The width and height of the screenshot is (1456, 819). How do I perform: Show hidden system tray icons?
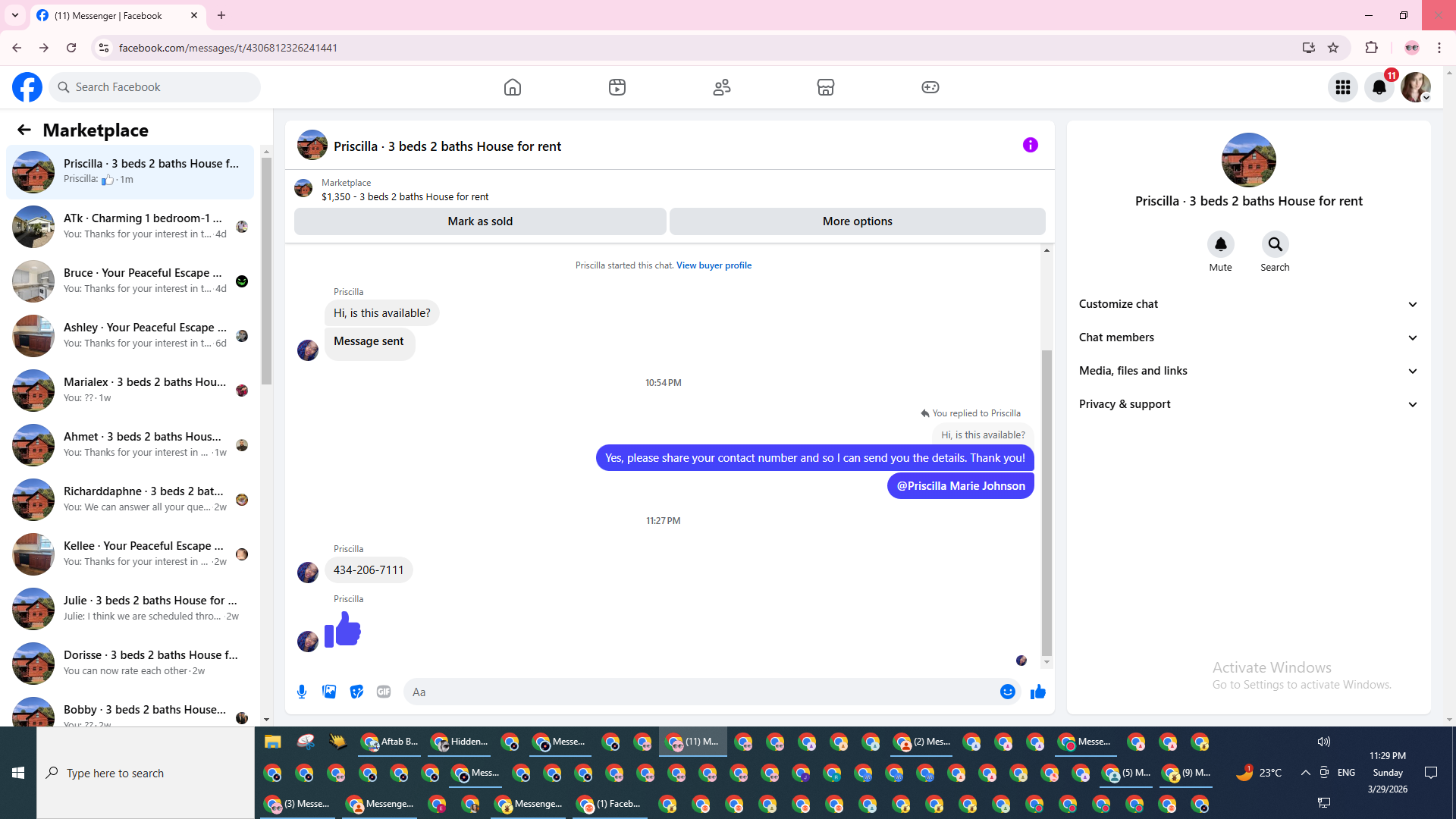point(1305,773)
